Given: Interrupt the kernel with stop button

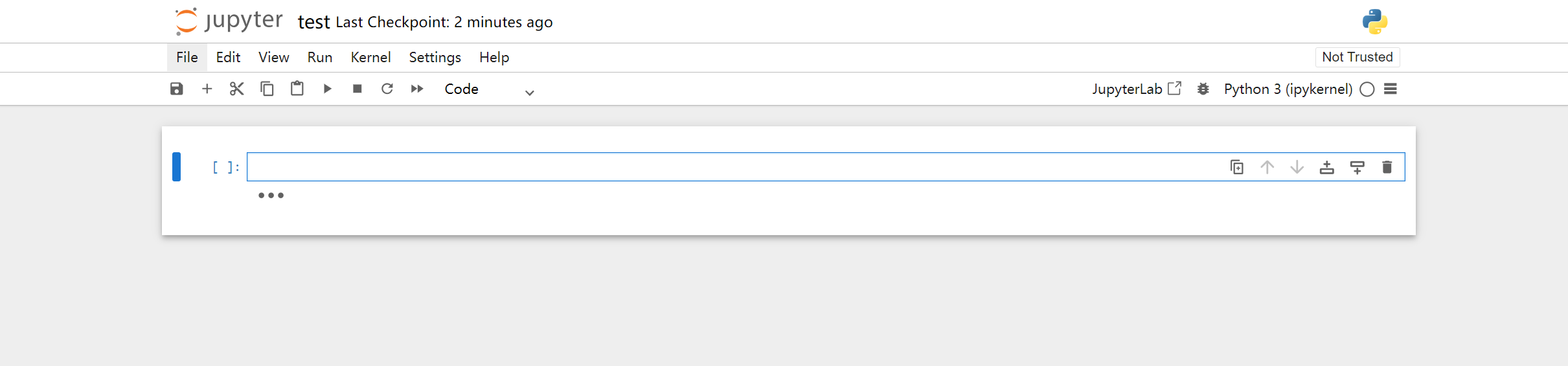Looking at the screenshot, I should 357,89.
